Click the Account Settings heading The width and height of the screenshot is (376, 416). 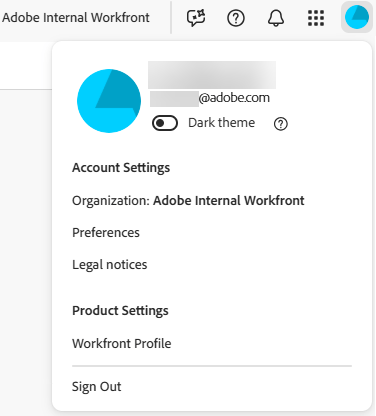pos(121,168)
